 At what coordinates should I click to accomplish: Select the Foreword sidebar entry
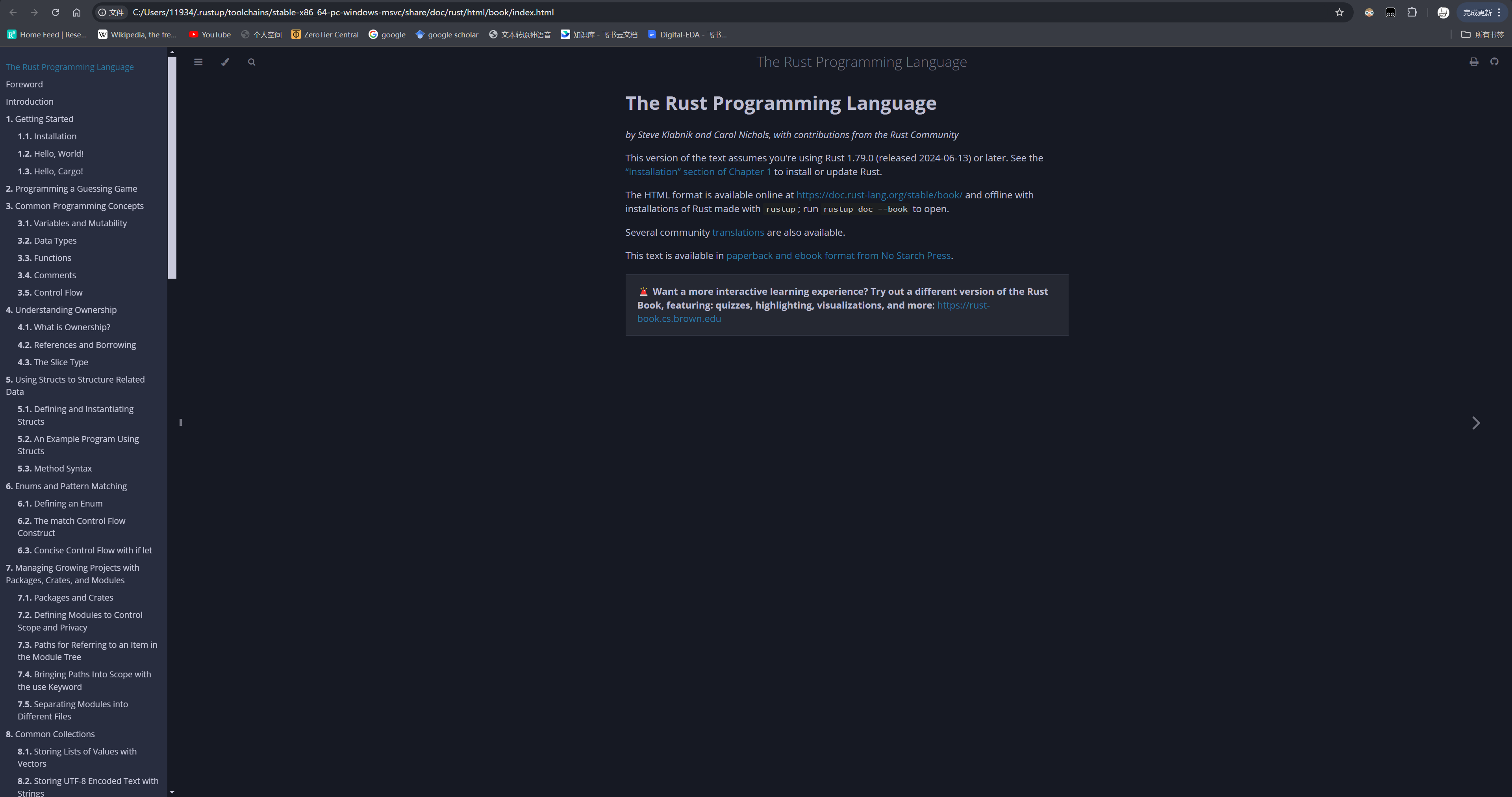point(24,85)
